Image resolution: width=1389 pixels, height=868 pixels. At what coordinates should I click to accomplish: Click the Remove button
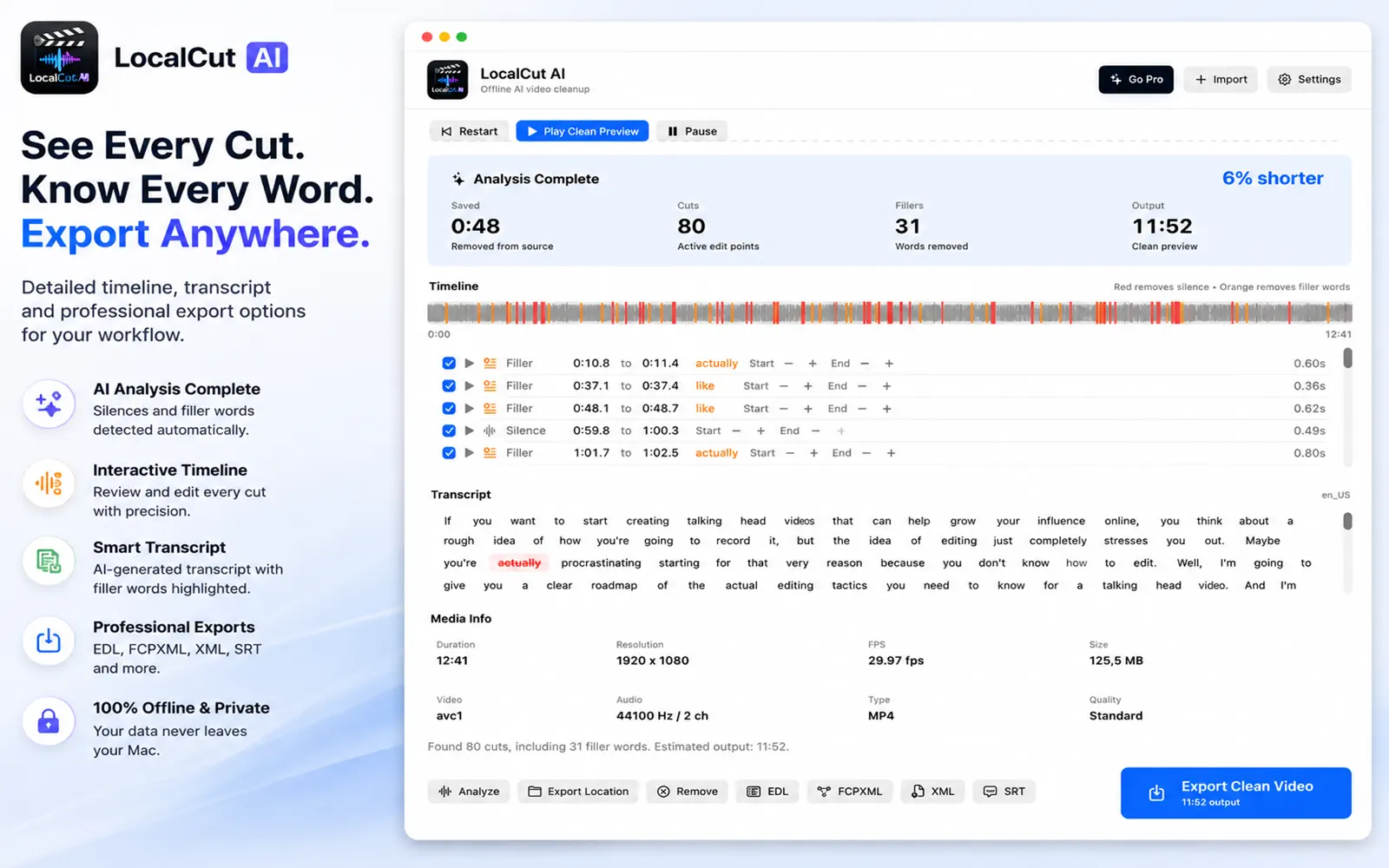coord(688,792)
